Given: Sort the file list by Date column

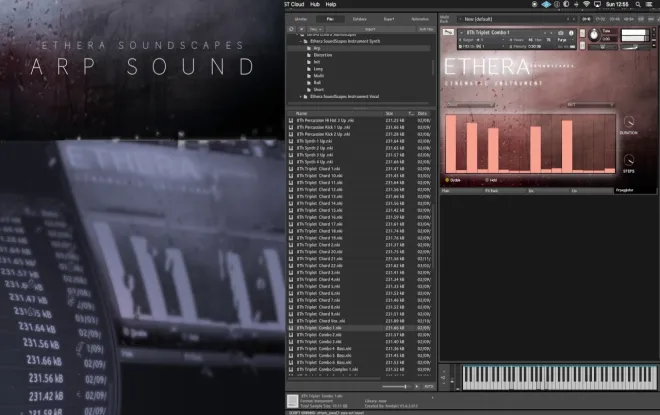Looking at the screenshot, I should 422,114.
